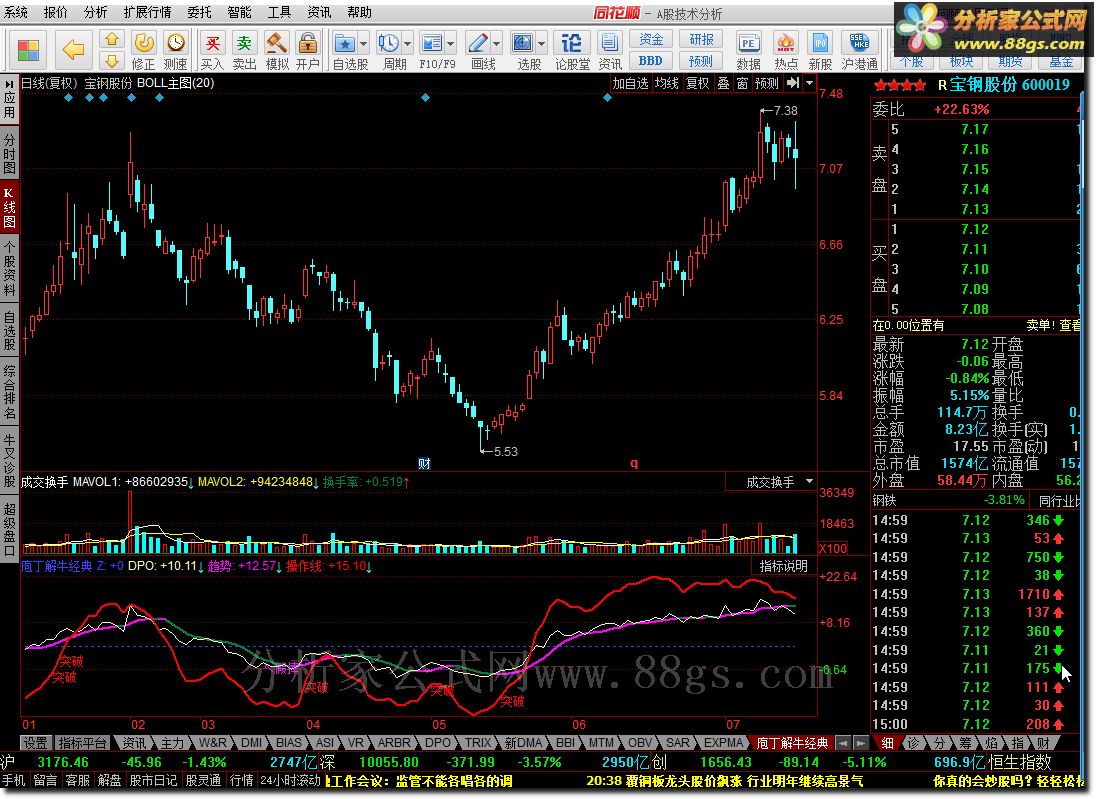
Task: Click the 卖出 sell icon
Action: click(x=244, y=50)
